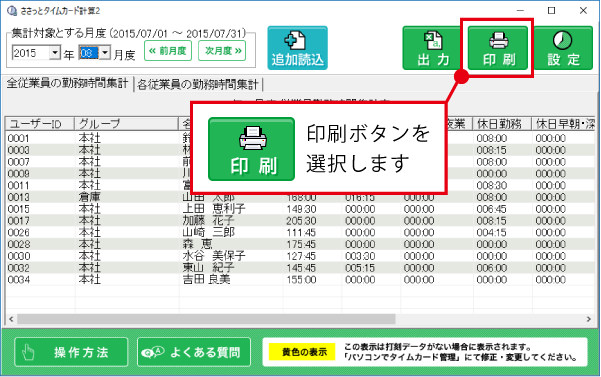Select employee name 森 恵
Image resolution: width=601 pixels, height=377 pixels.
[197, 244]
